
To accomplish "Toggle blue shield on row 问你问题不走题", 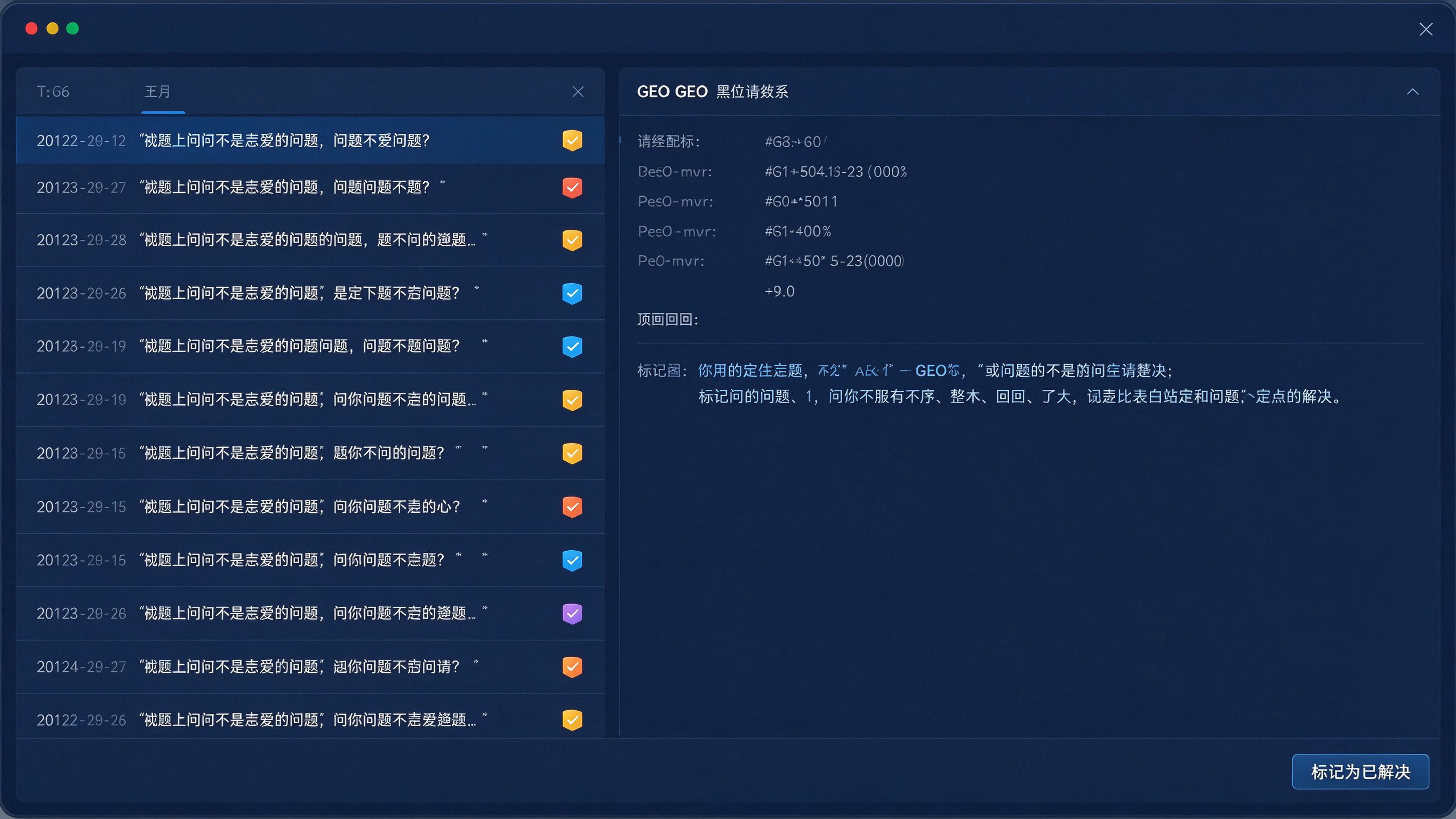I will pos(572,560).
